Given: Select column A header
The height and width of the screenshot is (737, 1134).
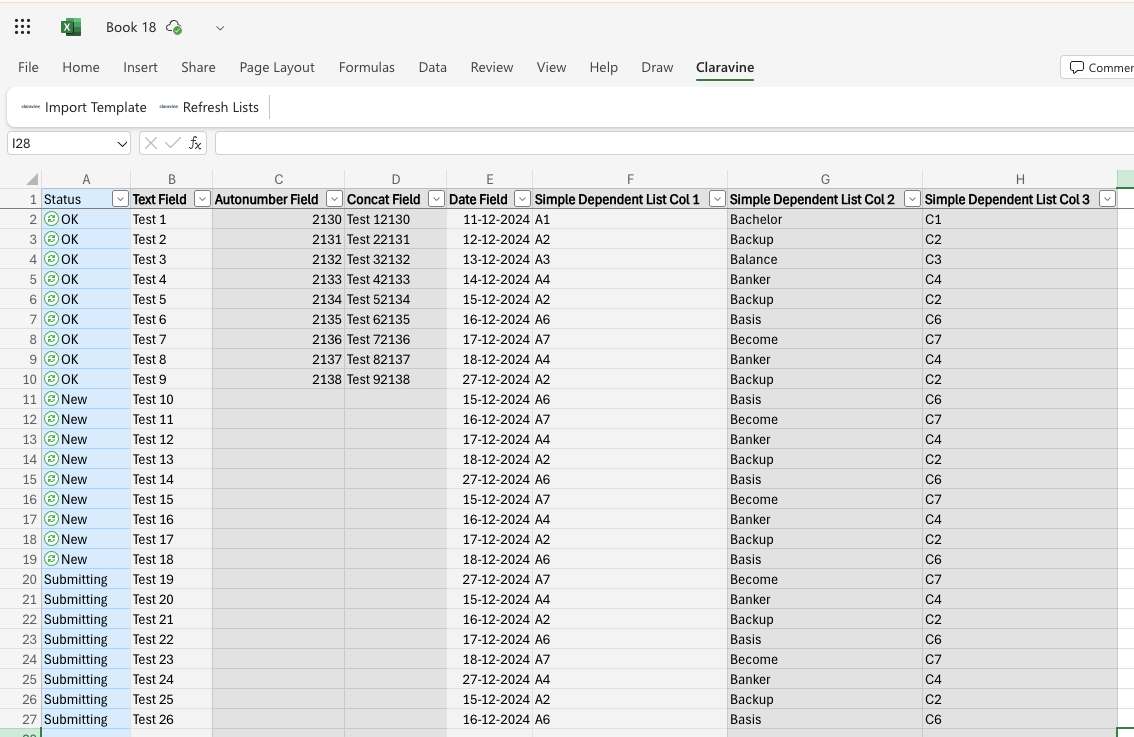Looking at the screenshot, I should [86, 179].
